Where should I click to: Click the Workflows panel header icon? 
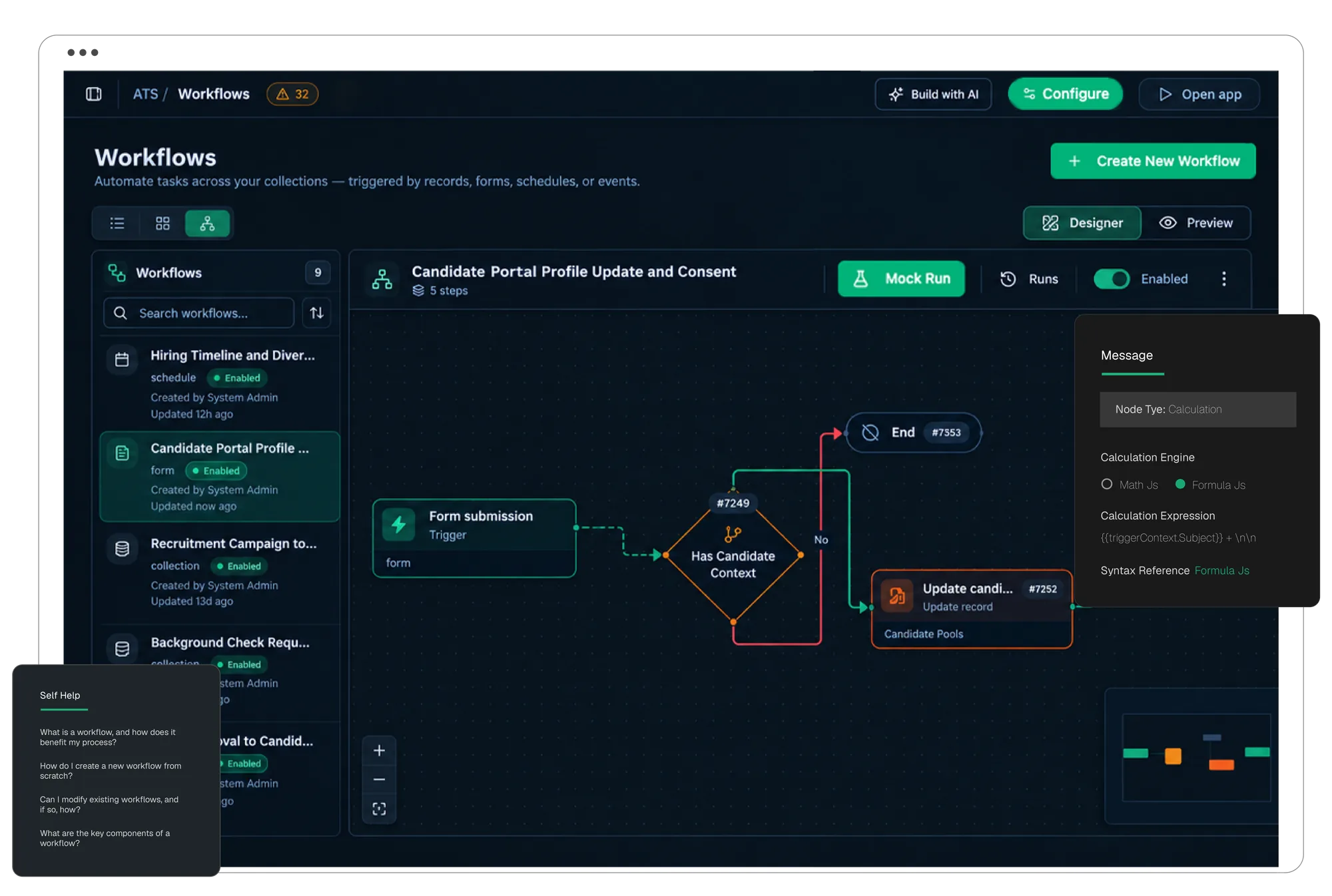pyautogui.click(x=117, y=273)
